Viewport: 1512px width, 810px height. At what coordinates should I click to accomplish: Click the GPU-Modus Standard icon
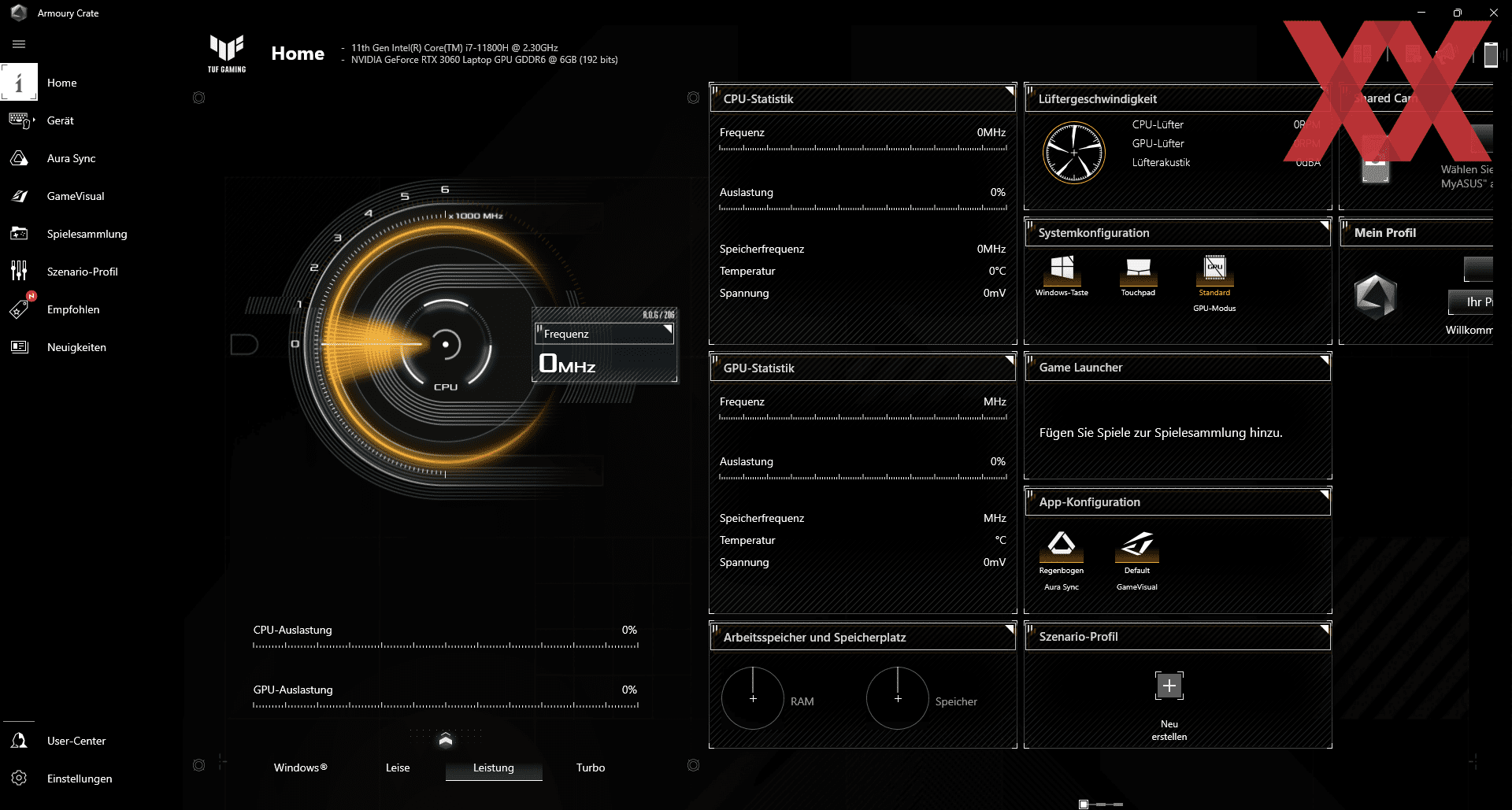tap(1214, 269)
